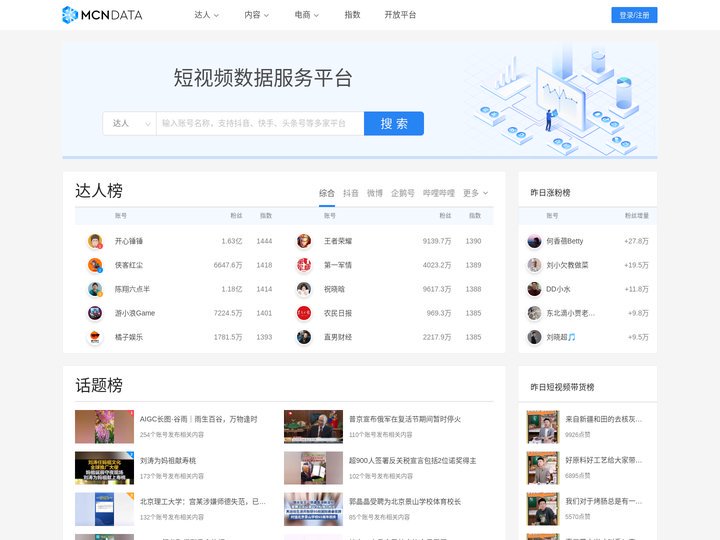Screen dimensions: 720x540
Task: Click 刘晓超 avatar icon
Action: click(534, 337)
